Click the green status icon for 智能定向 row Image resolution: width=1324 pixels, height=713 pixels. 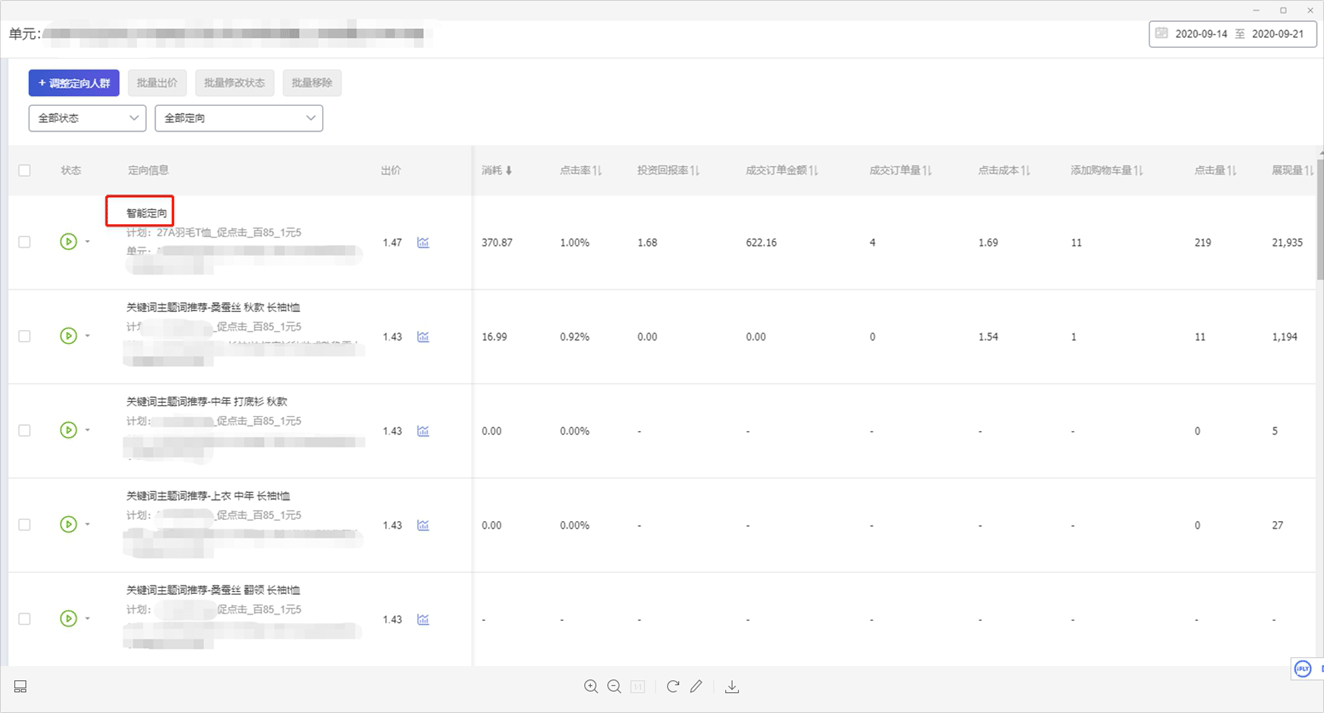pos(68,242)
